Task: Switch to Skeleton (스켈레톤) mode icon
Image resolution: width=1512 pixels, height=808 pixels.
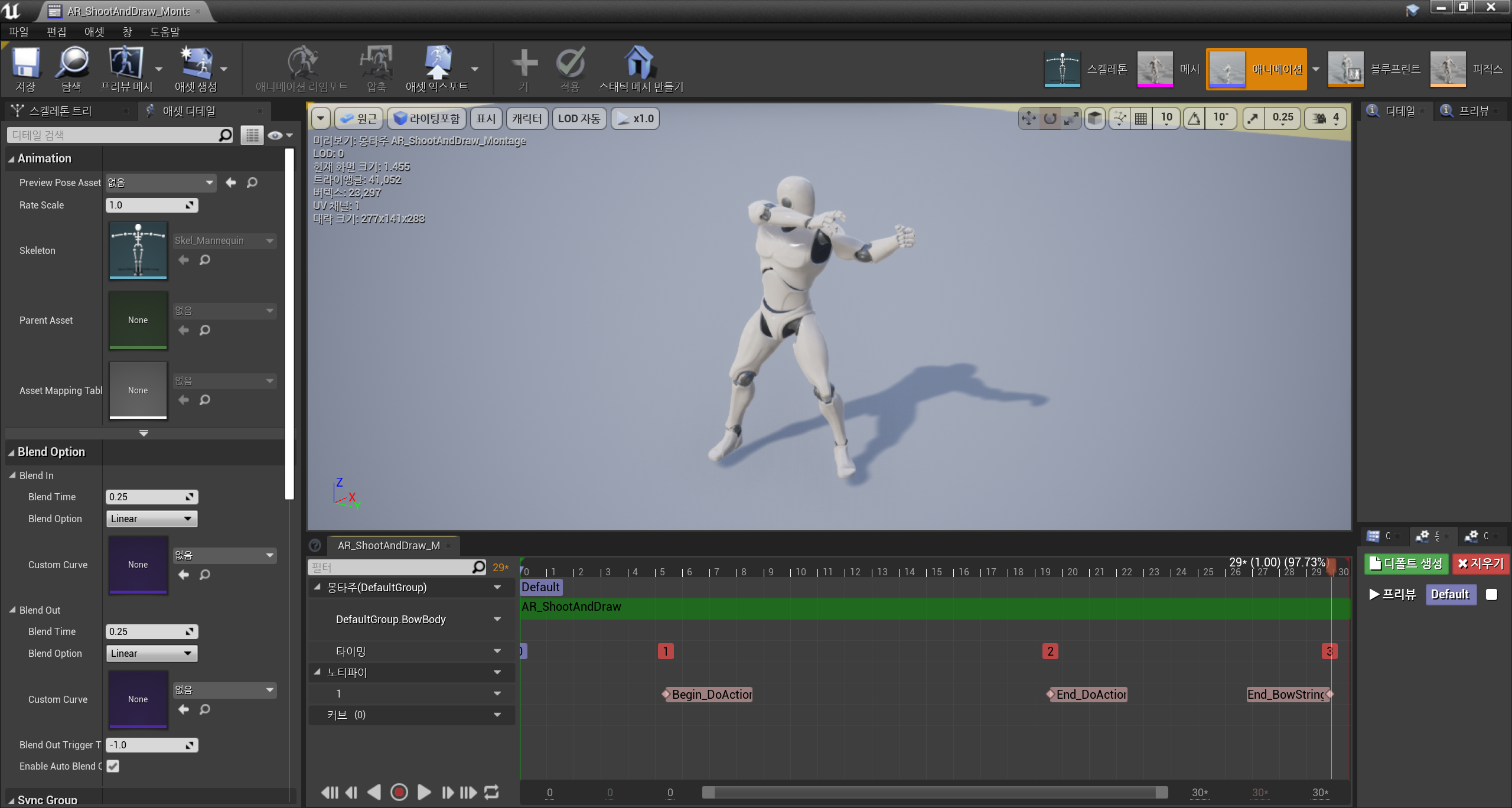Action: click(x=1062, y=69)
